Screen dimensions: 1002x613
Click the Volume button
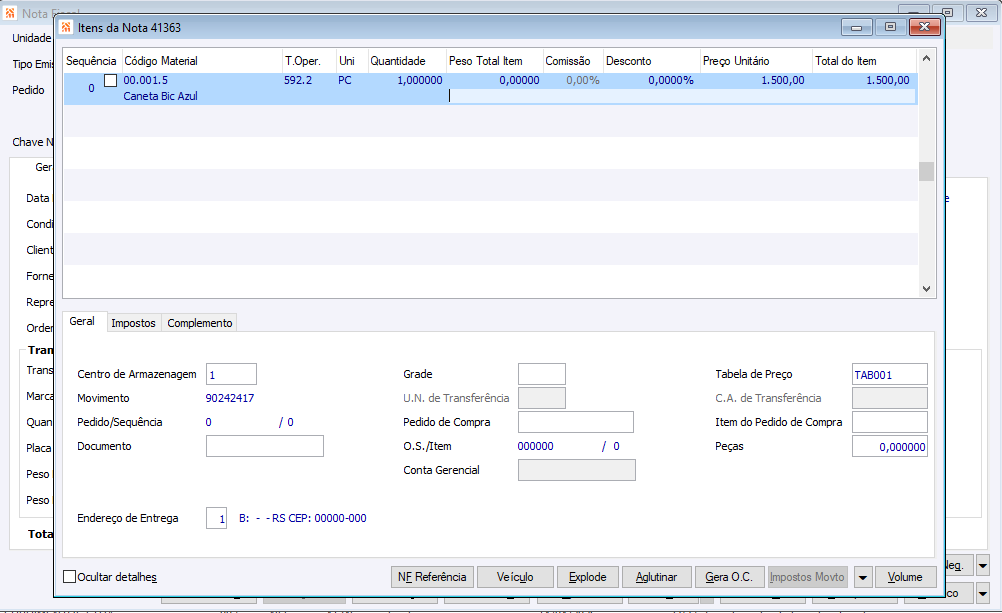click(x=906, y=577)
